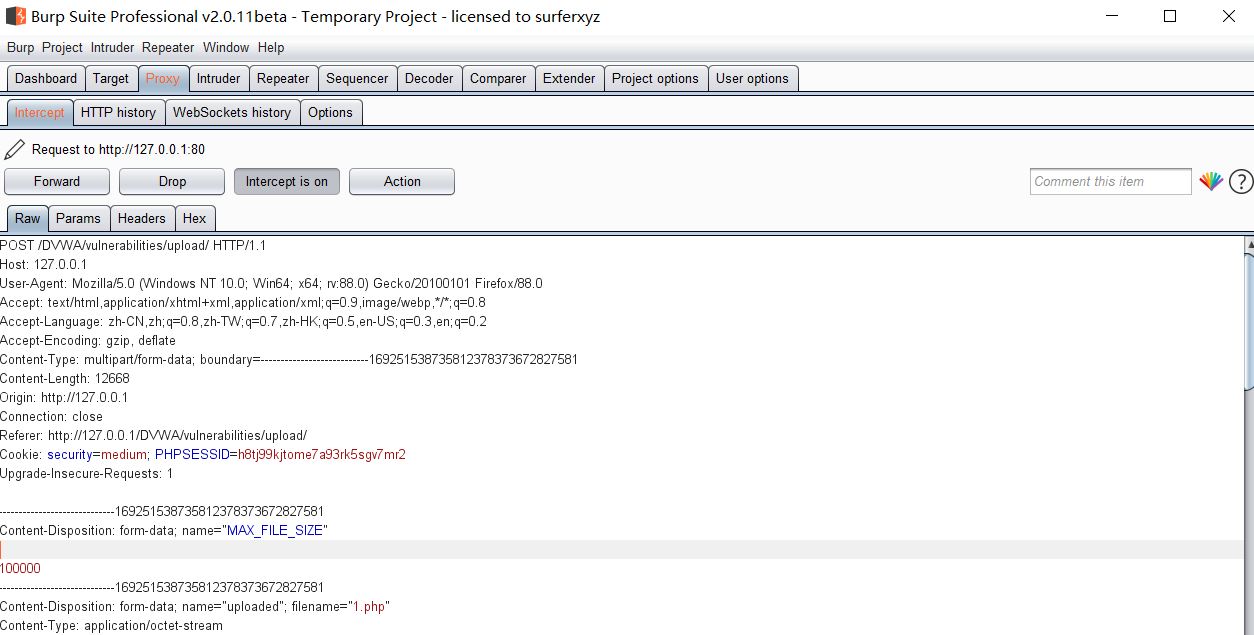This screenshot has width=1254, height=635.
Task: Minimize the Burp Suite window
Action: click(x=1111, y=16)
